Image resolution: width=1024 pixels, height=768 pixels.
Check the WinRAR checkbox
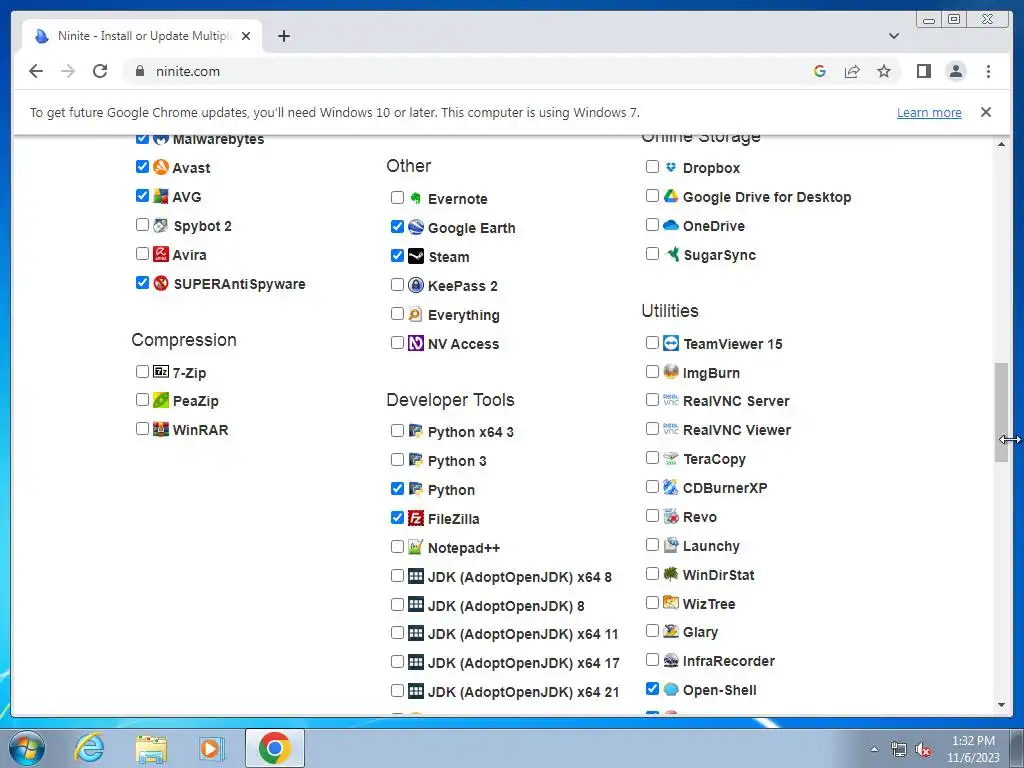coord(142,428)
